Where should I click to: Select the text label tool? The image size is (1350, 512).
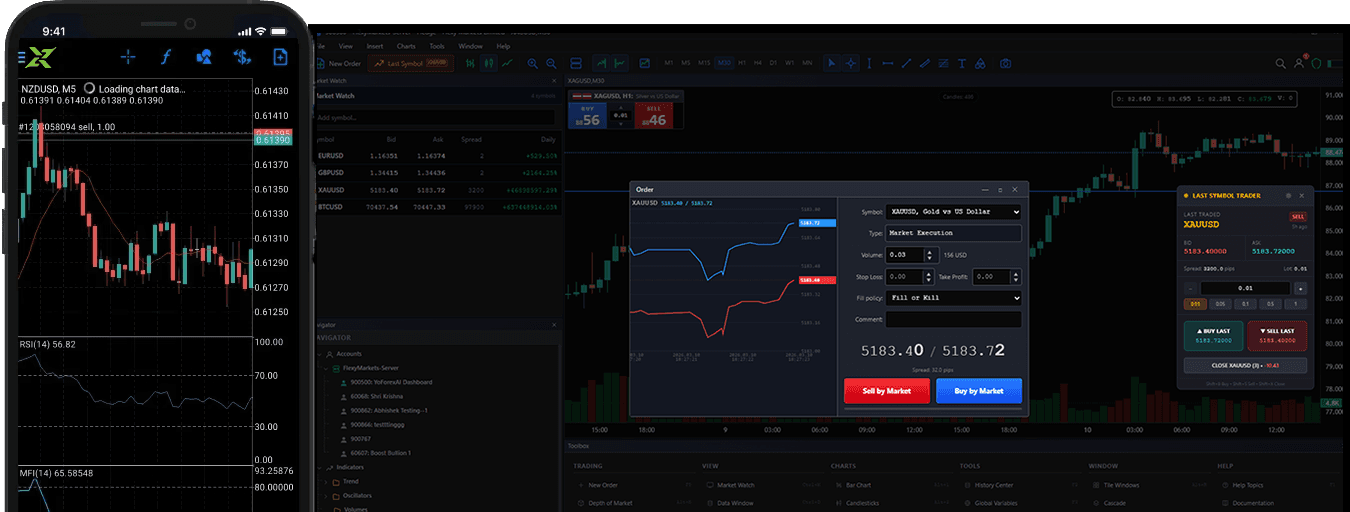point(962,63)
